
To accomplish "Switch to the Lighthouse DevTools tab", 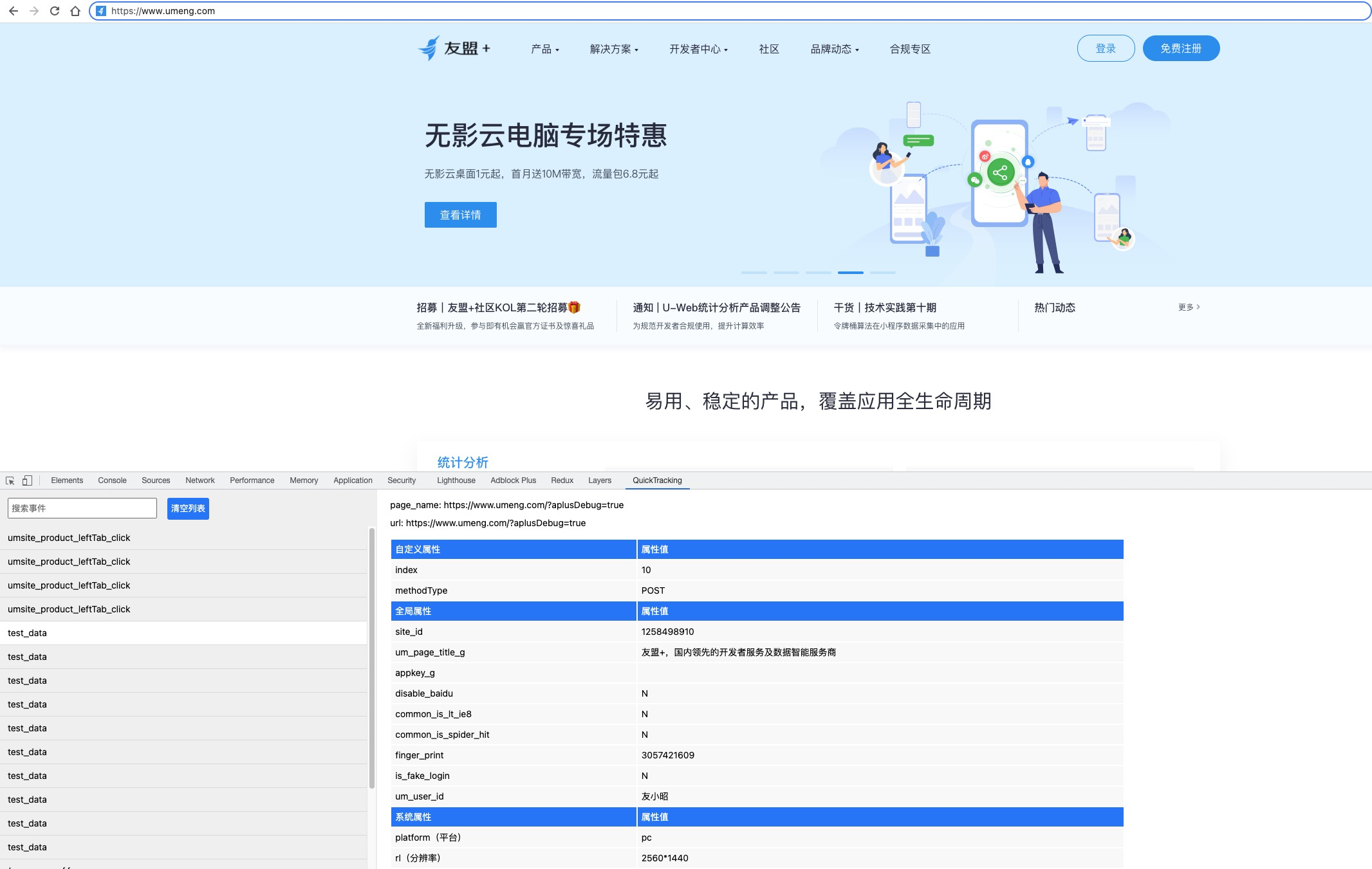I will [456, 480].
